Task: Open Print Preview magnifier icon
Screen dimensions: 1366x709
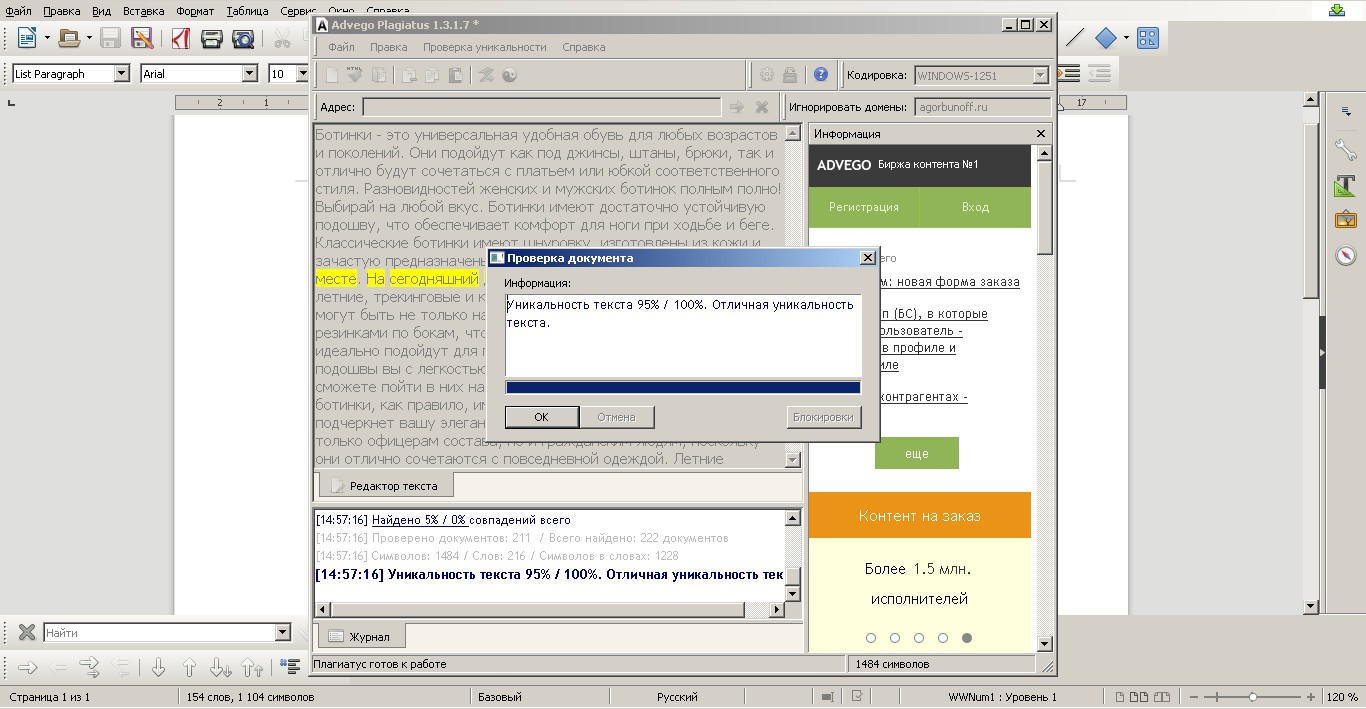Action: pos(243,39)
